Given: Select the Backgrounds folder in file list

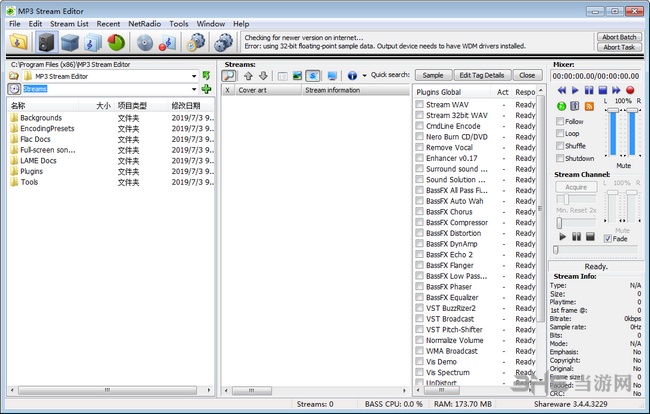Looking at the screenshot, I should pos(41,118).
